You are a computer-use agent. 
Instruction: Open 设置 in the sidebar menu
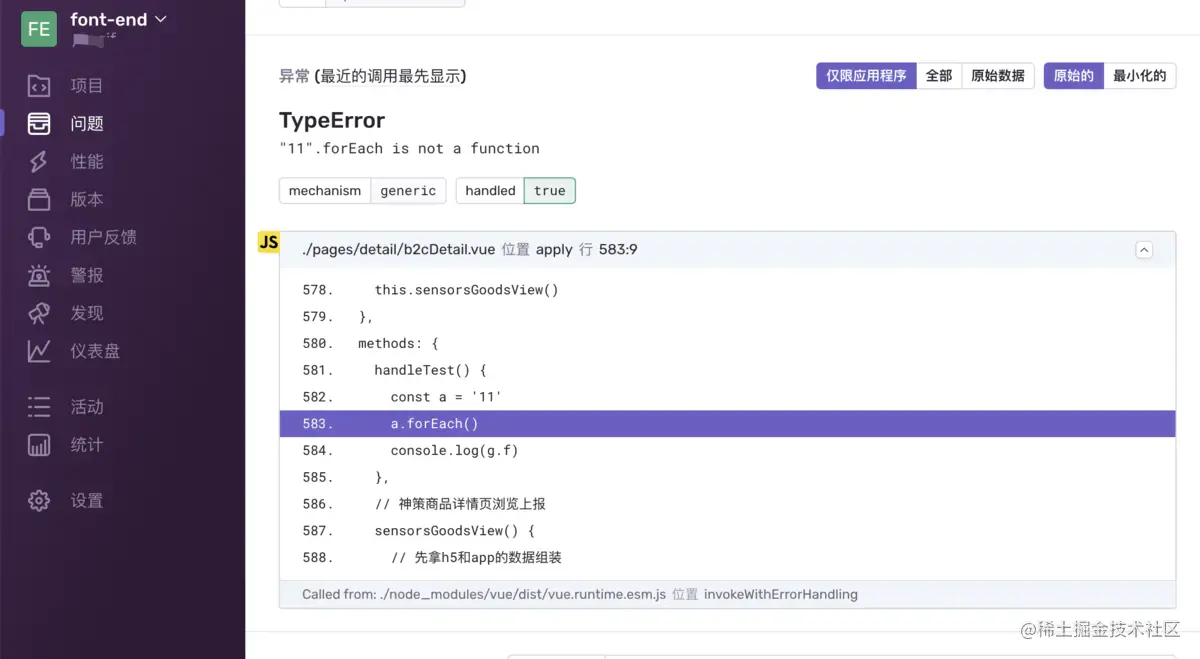[87, 501]
